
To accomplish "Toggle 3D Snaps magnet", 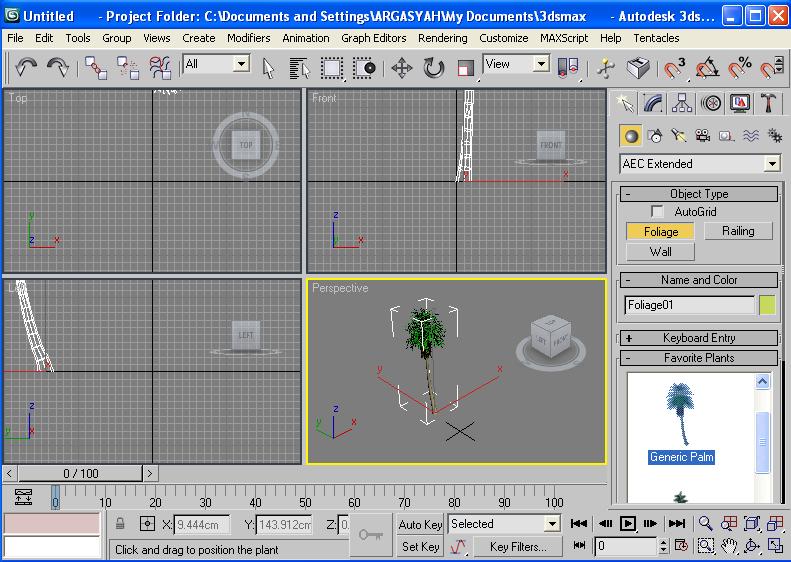I will (x=674, y=68).
